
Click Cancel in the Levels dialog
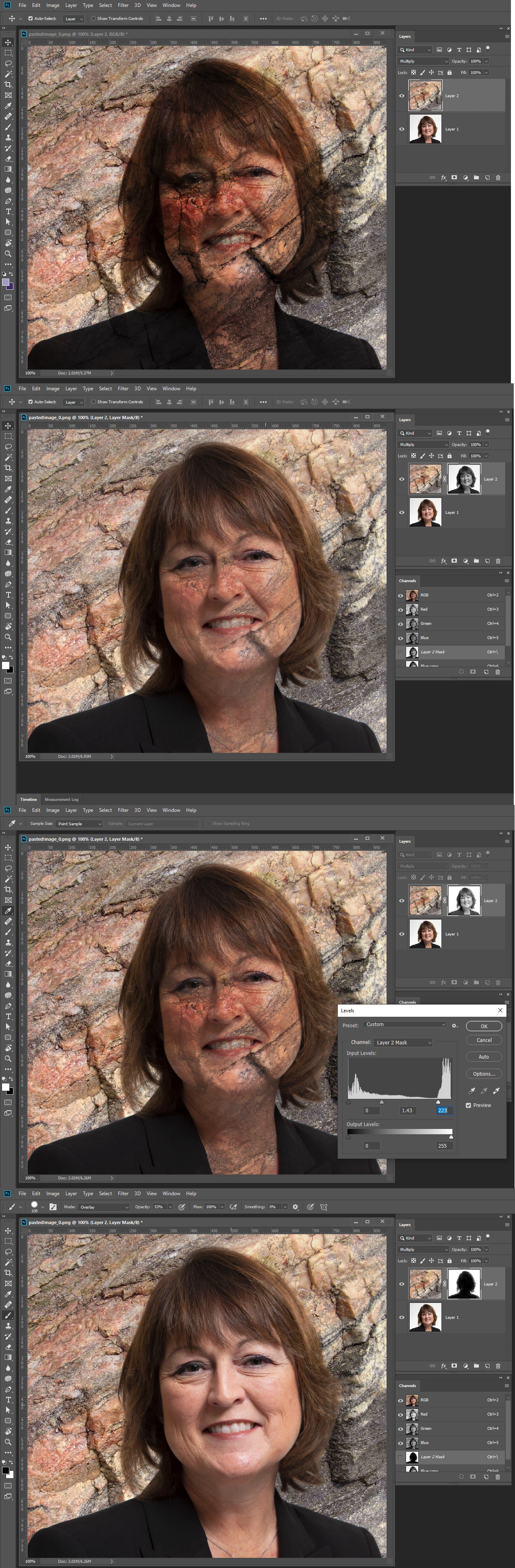484,1040
